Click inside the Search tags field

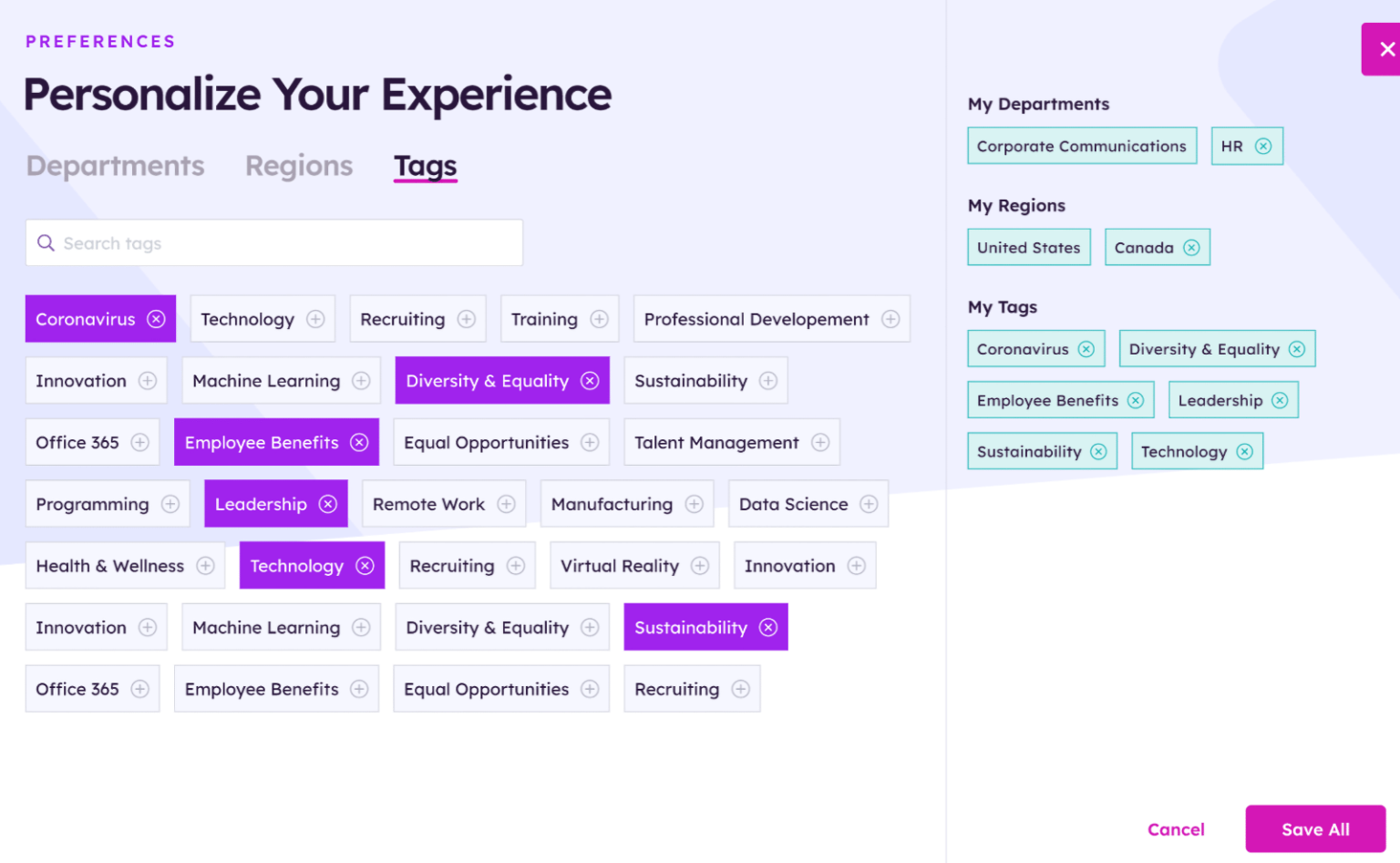(273, 242)
